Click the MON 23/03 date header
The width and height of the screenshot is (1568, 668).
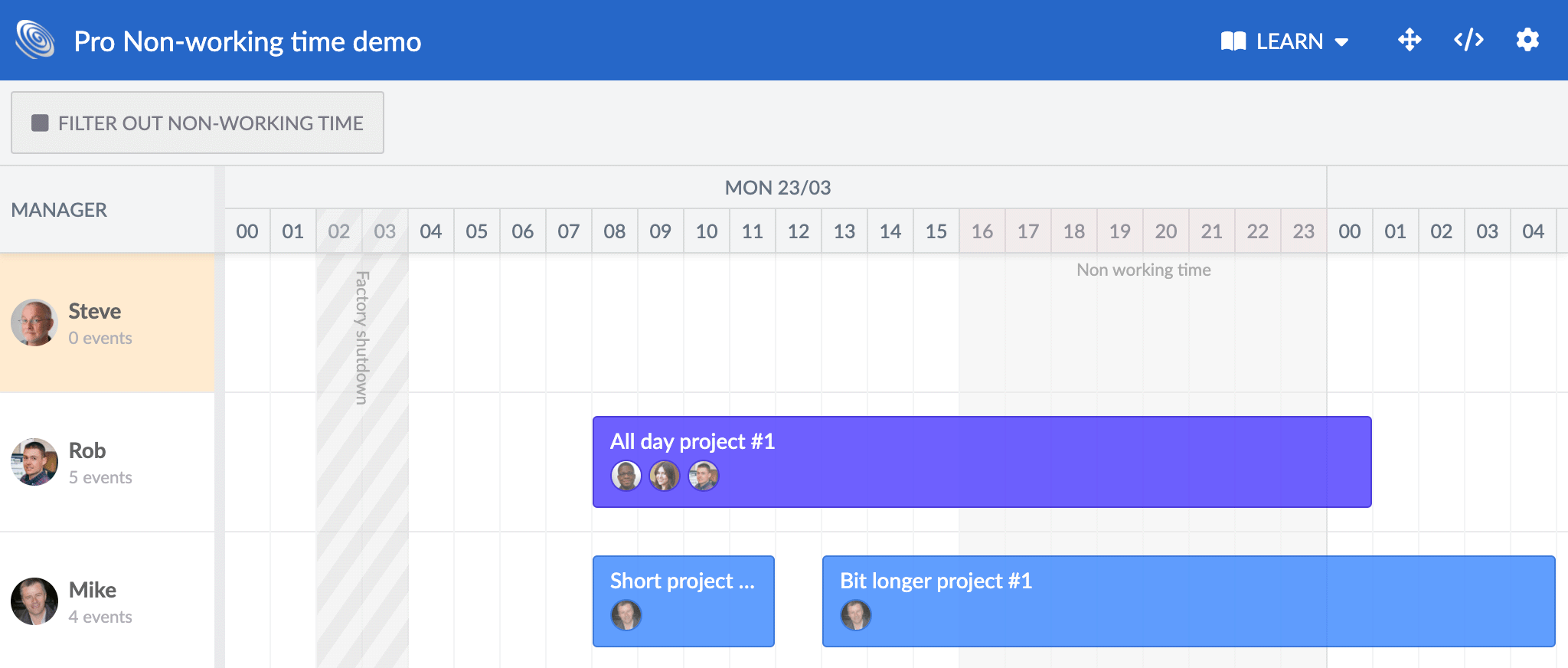click(777, 188)
